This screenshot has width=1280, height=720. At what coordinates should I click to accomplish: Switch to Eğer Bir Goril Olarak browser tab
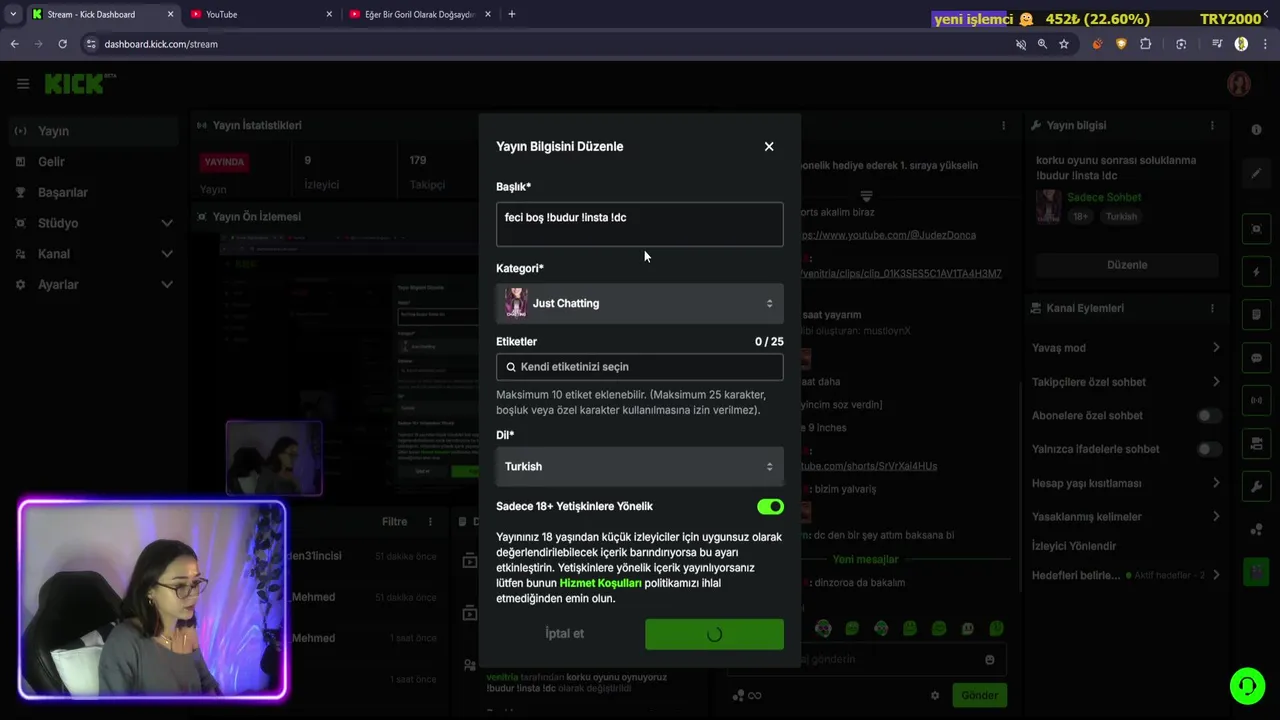[419, 14]
